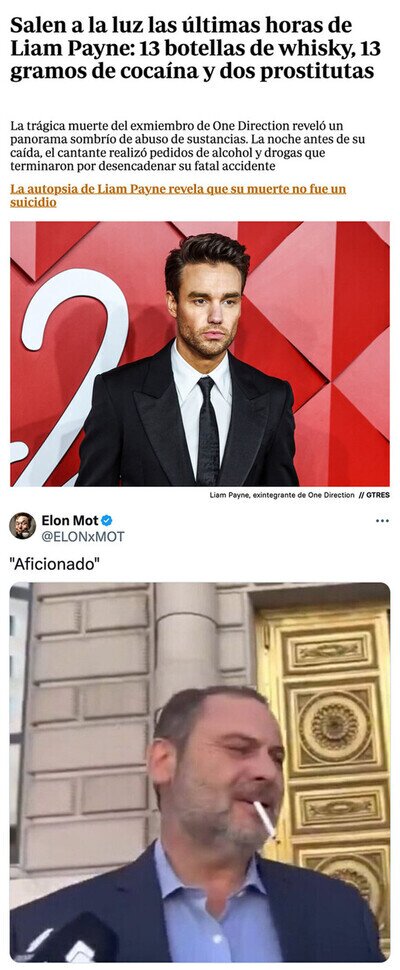Select the caption "Liam Payne, exintegrante de One Direction"
The width and height of the screenshot is (400, 970).
tap(281, 495)
